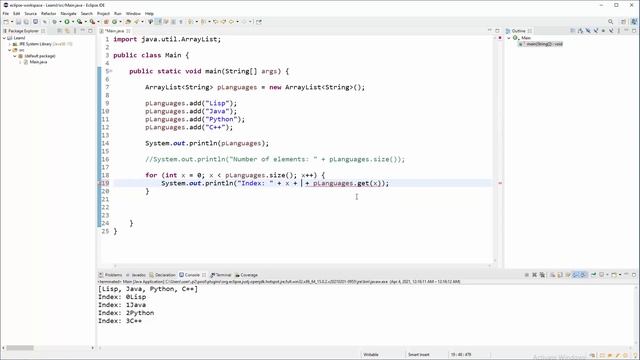Toggle Hide Non-Public Members in Outline

point(603,31)
